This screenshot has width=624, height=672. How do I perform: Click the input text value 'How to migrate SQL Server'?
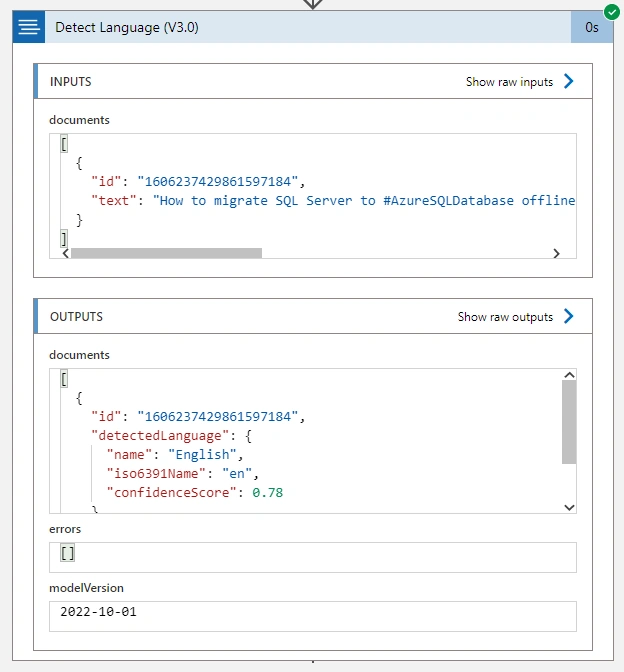(364, 201)
